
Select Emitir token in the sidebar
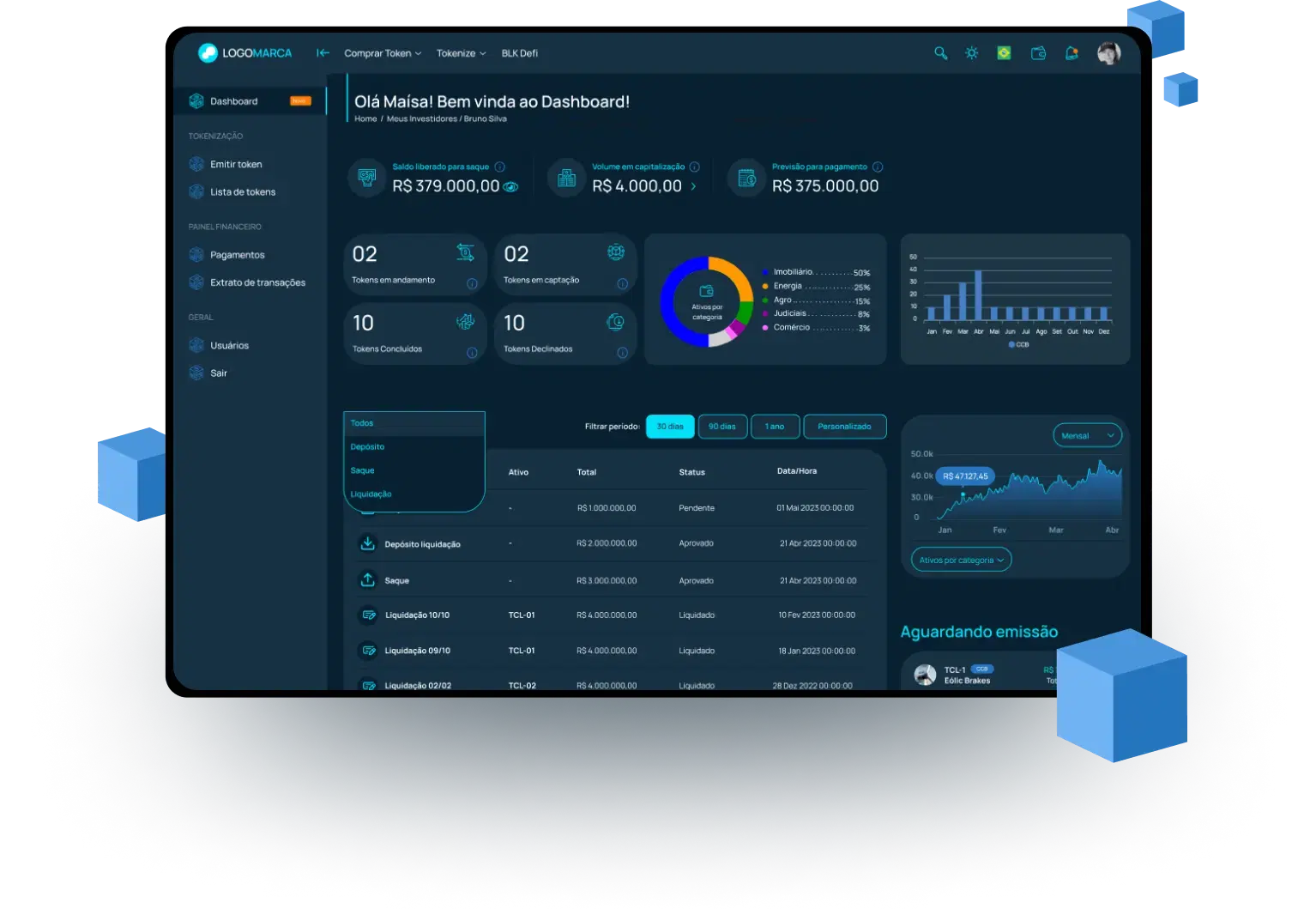[236, 164]
